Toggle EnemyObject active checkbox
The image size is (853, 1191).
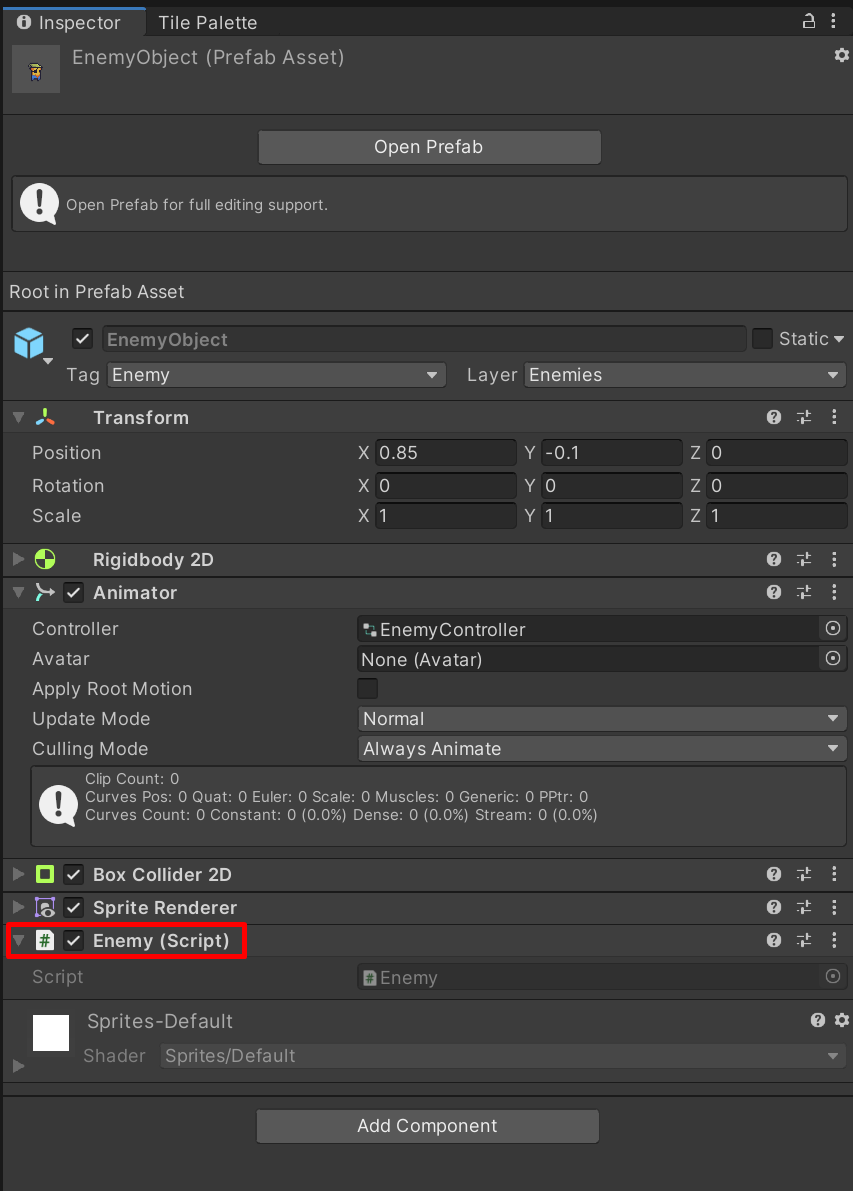[x=82, y=339]
